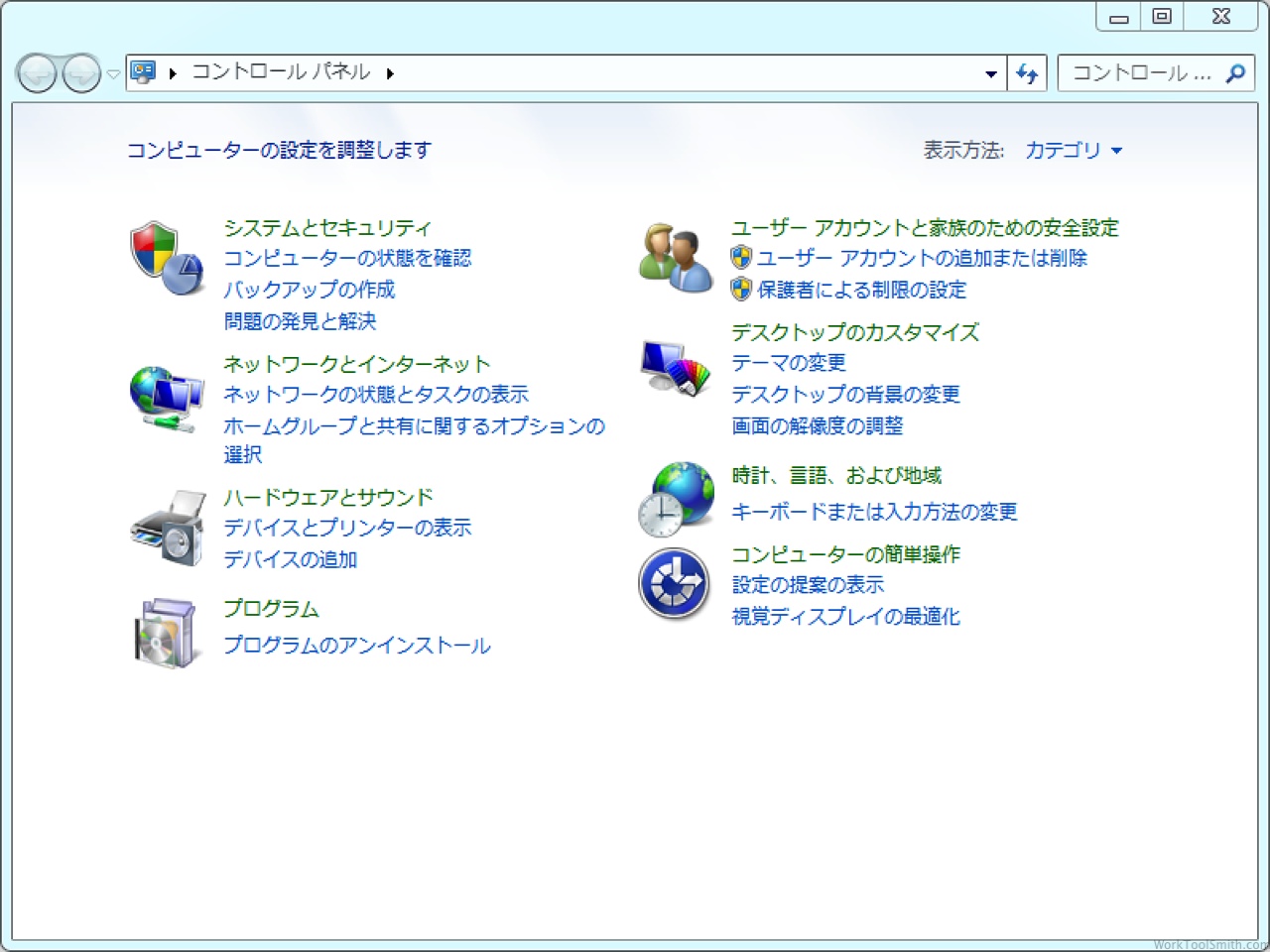This screenshot has width=1270, height=952.
Task: Open バックアップの作成 link
Action: 310,290
